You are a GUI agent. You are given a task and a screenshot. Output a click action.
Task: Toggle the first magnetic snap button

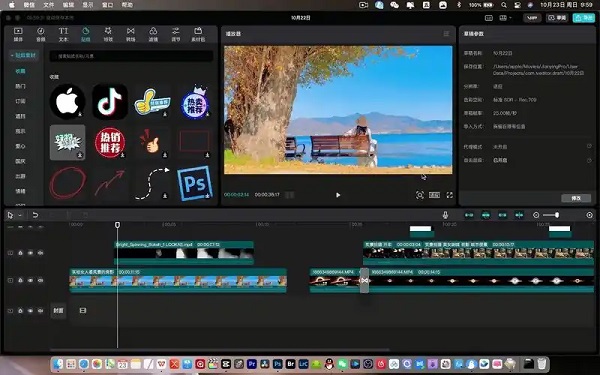(469, 215)
